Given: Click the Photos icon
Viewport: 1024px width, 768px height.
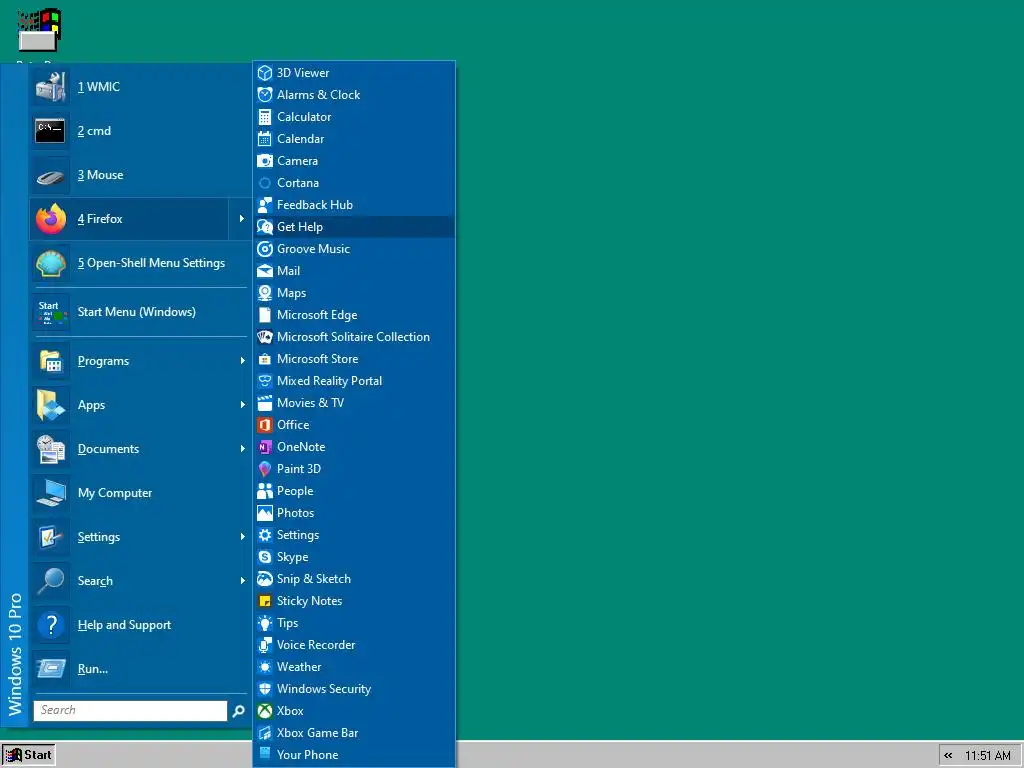Looking at the screenshot, I should click(264, 513).
